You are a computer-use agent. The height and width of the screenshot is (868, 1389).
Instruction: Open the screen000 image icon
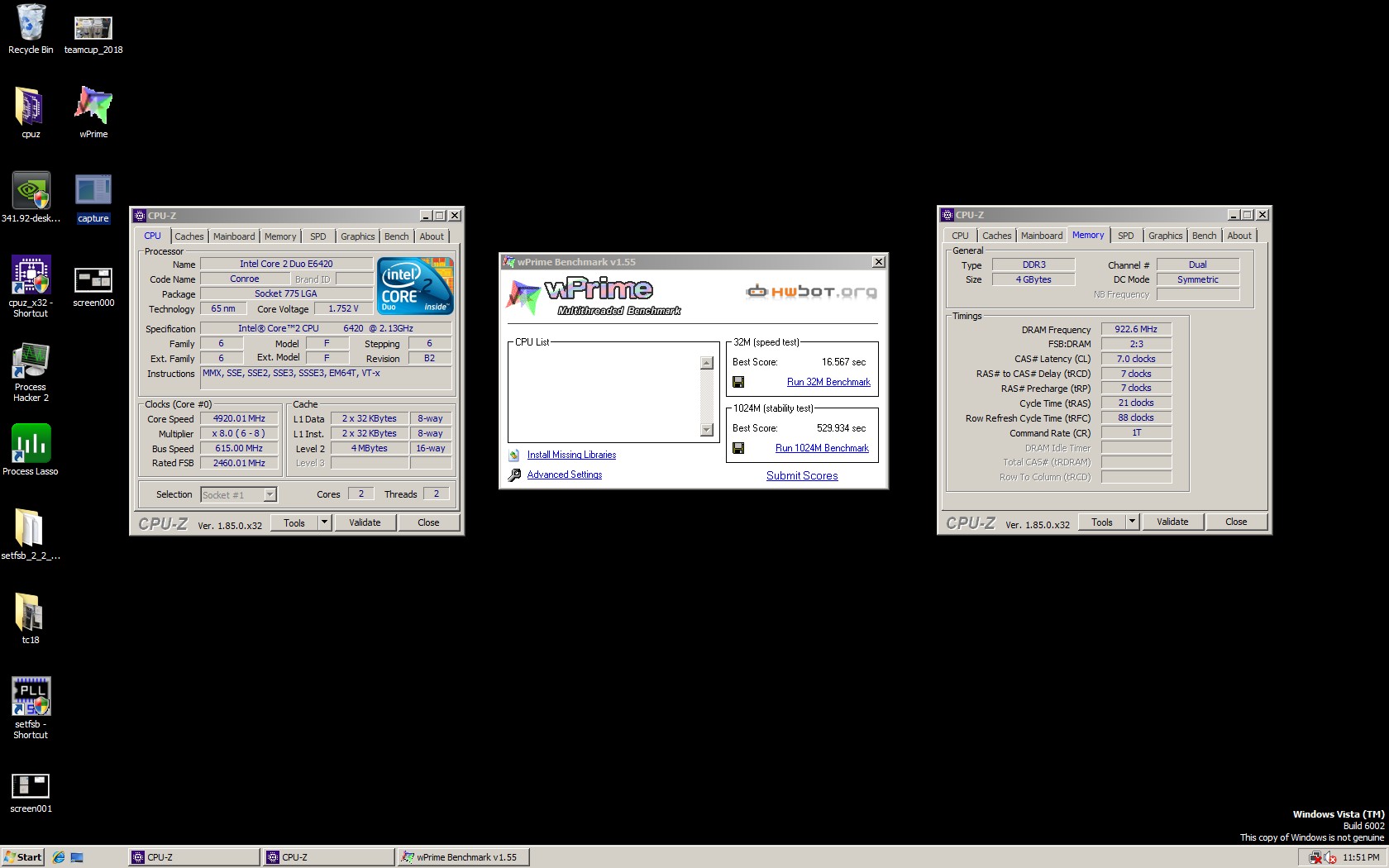pyautogui.click(x=93, y=280)
